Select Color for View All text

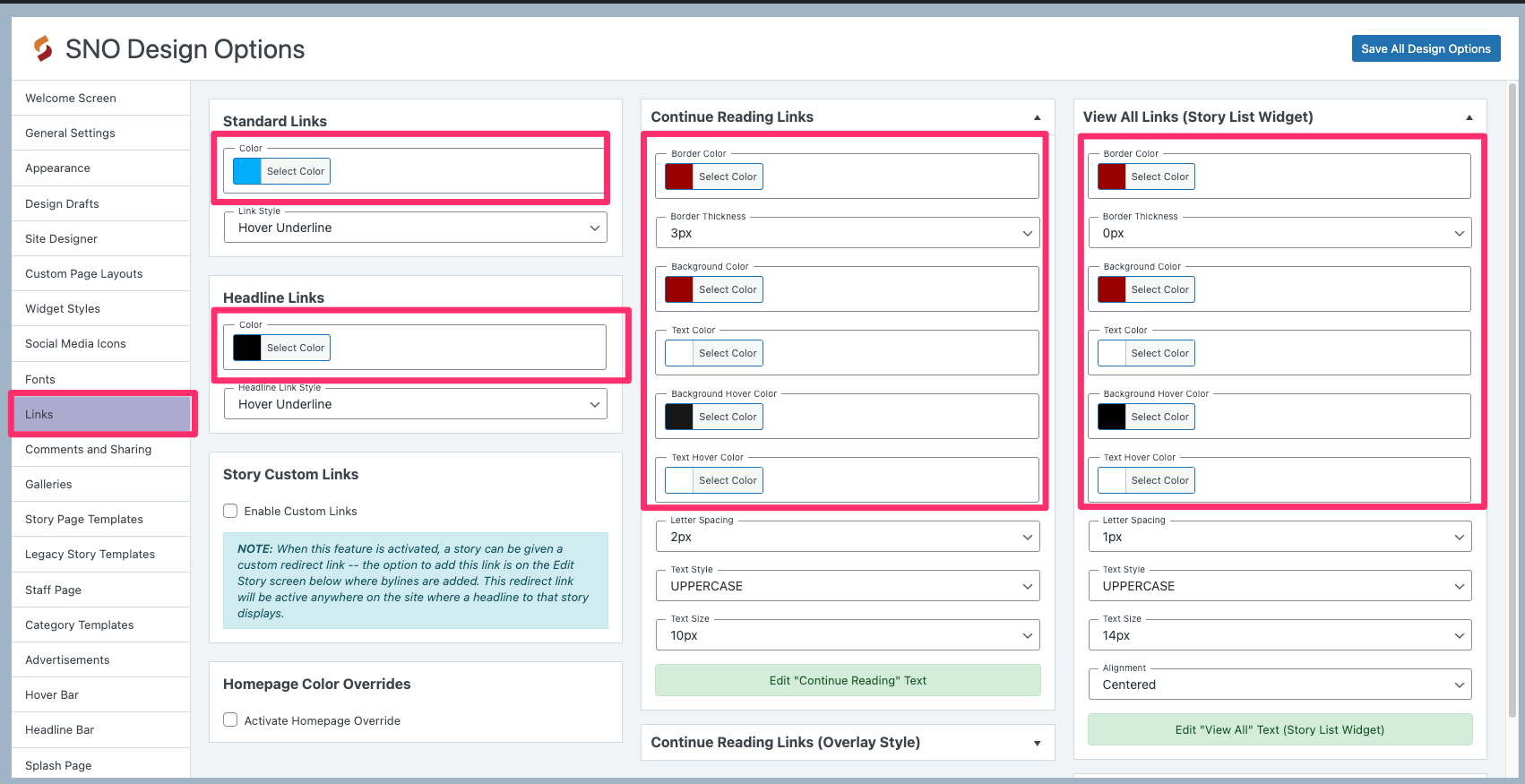point(1159,353)
